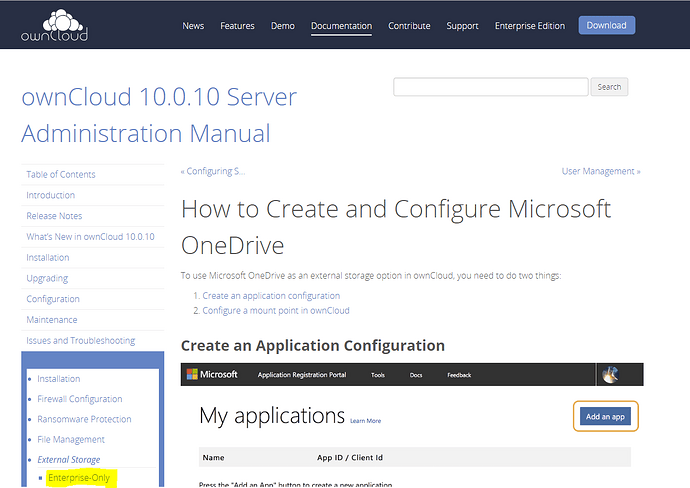This screenshot has width=690, height=488.
Task: Open the News menu item
Action: click(193, 26)
